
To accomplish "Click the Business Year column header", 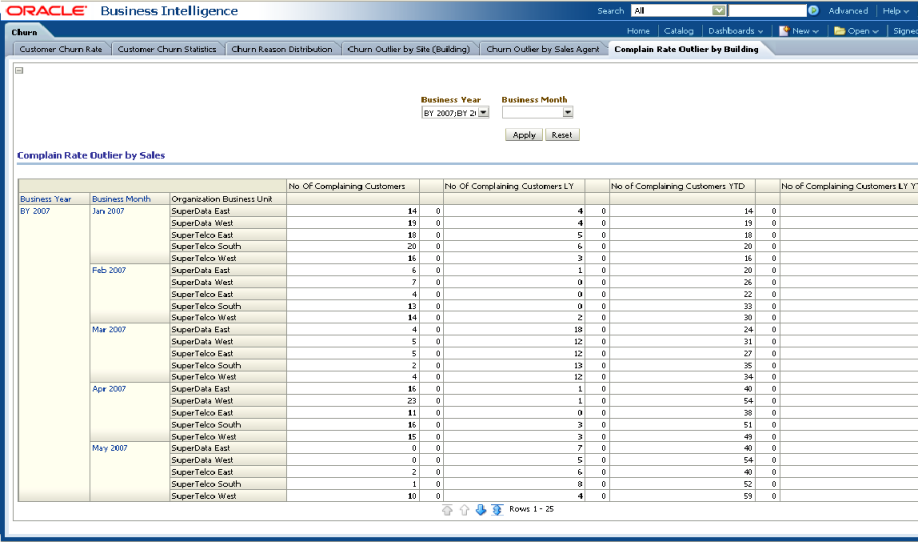I will 46,199.
